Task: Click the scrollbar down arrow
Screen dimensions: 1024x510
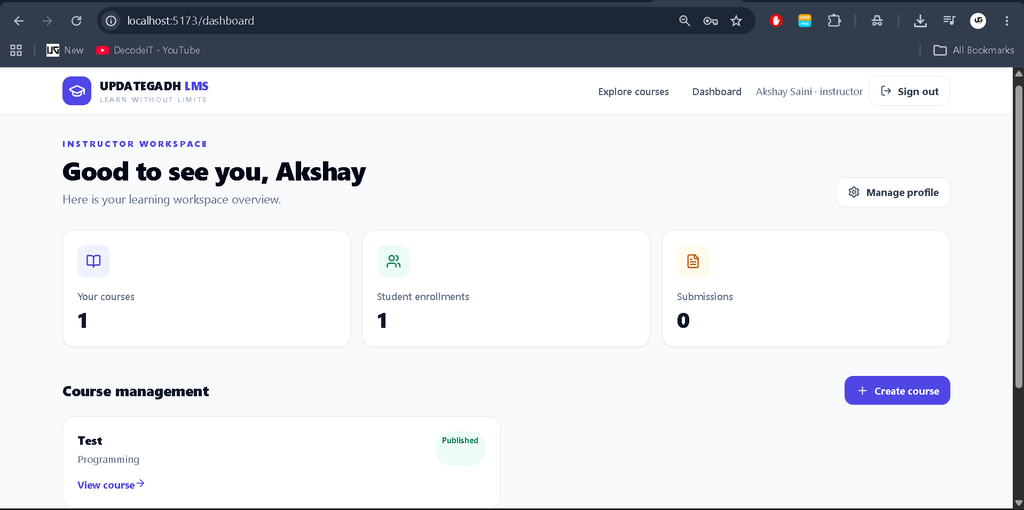Action: (1019, 503)
